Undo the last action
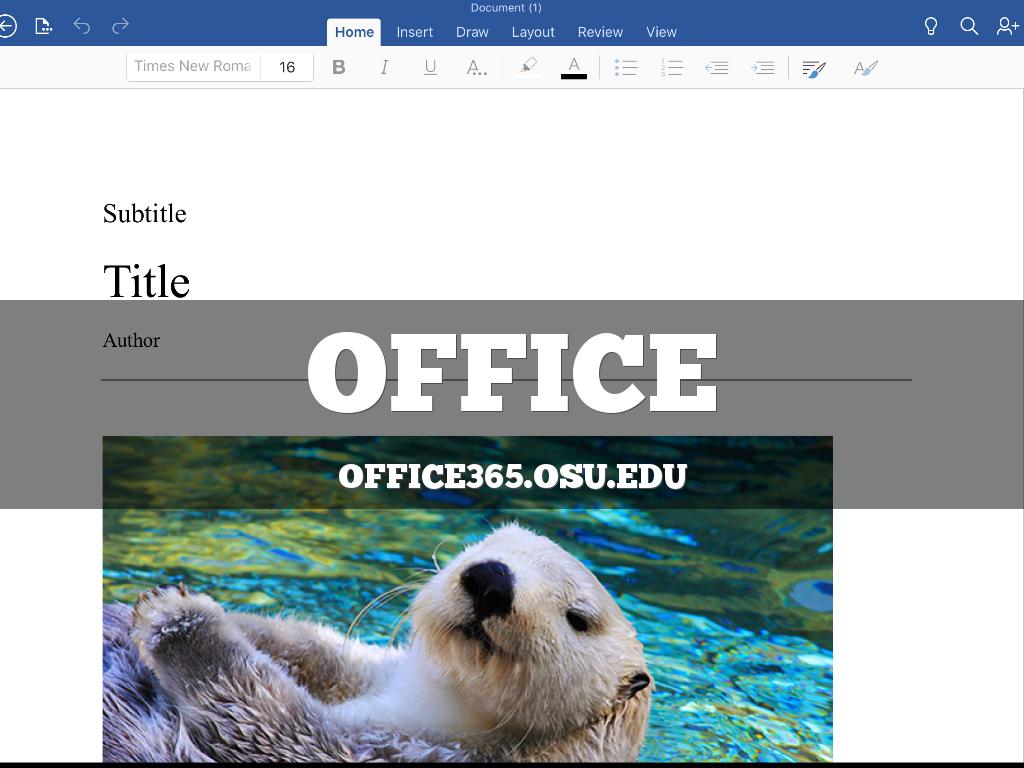 82,26
